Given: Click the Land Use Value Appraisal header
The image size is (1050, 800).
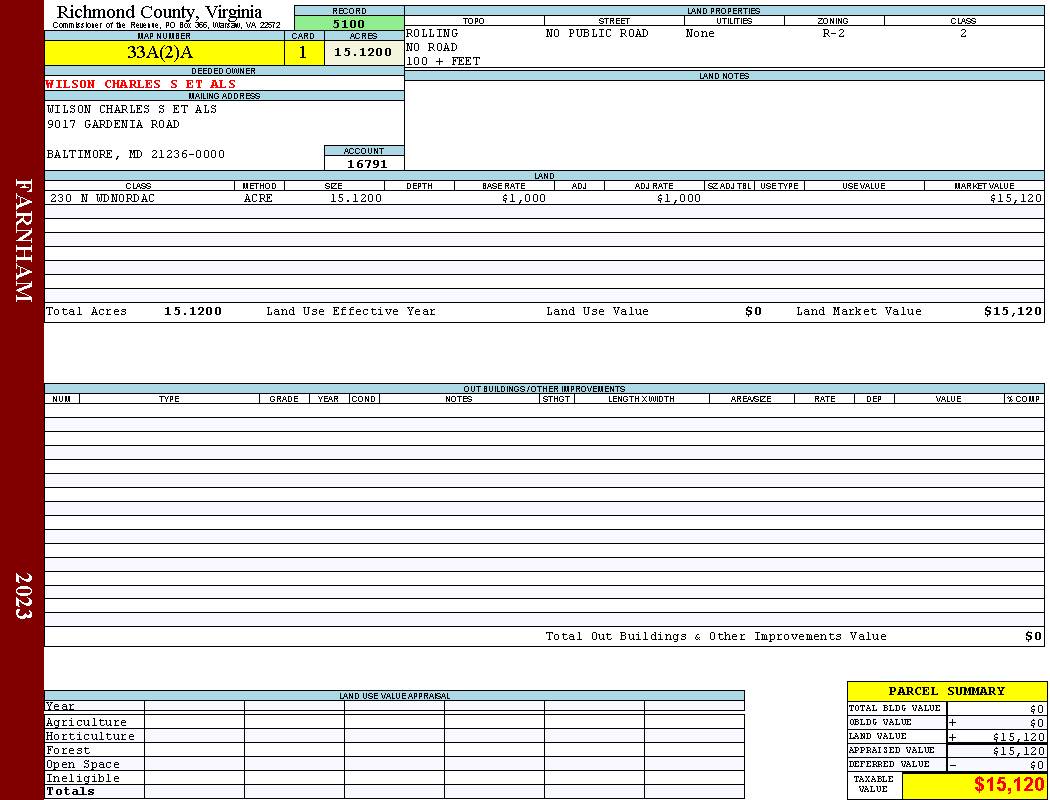Looking at the screenshot, I should pos(394,696).
